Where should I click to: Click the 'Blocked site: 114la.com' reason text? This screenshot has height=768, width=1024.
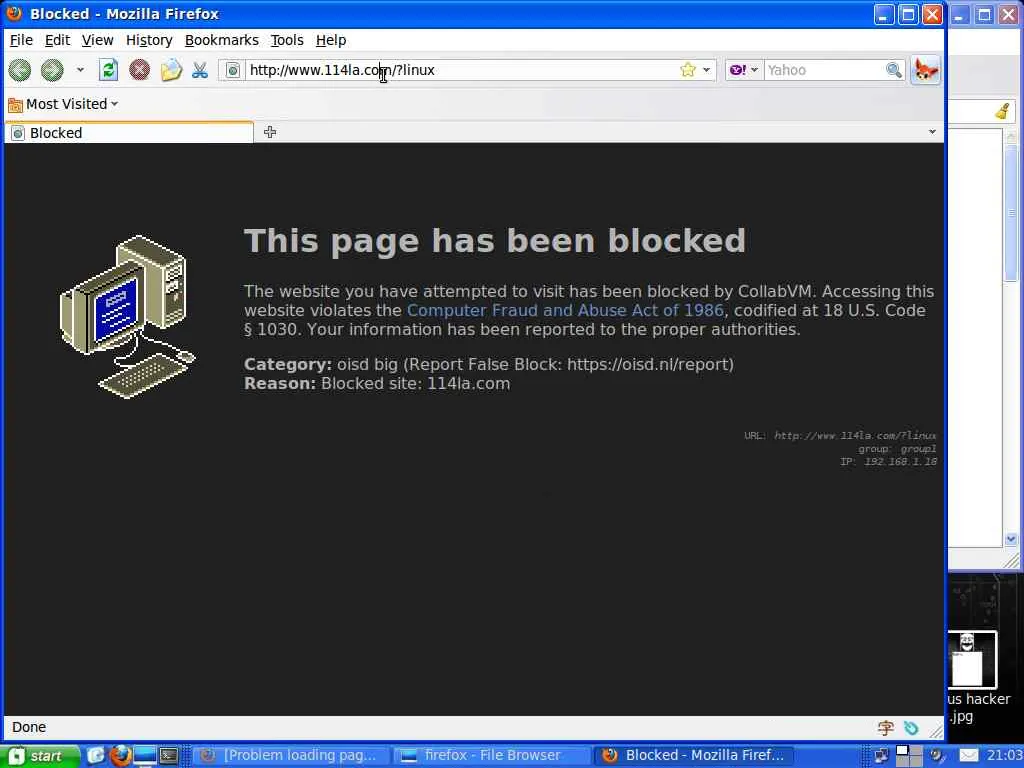pyautogui.click(x=415, y=384)
